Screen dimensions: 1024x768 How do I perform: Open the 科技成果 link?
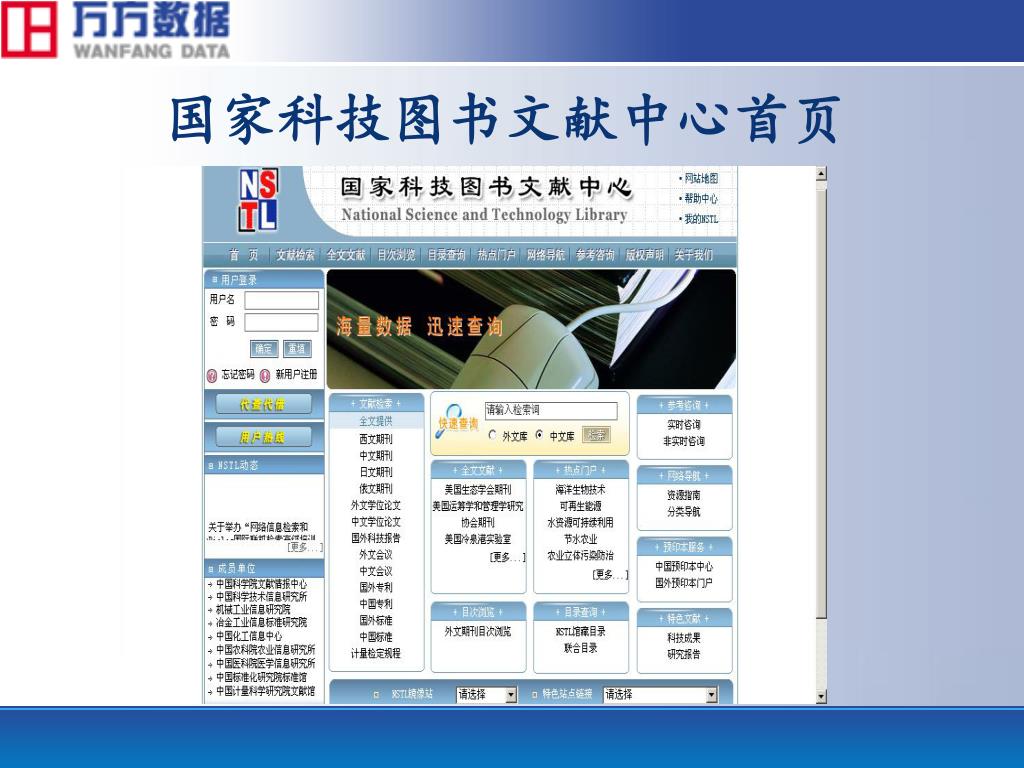coord(684,637)
